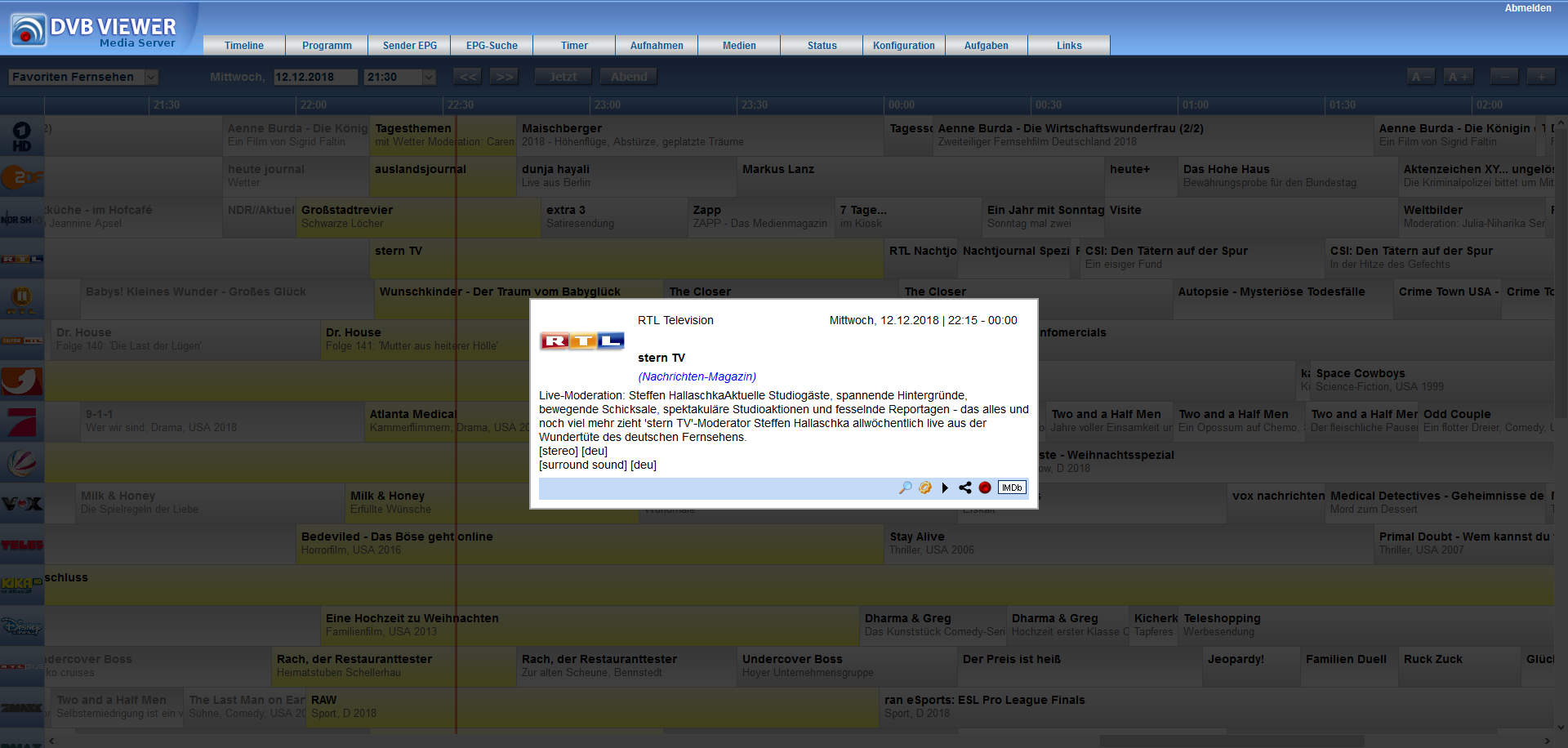Viewport: 1568px width, 748px height.
Task: Click the Jetzt button
Action: coord(563,77)
